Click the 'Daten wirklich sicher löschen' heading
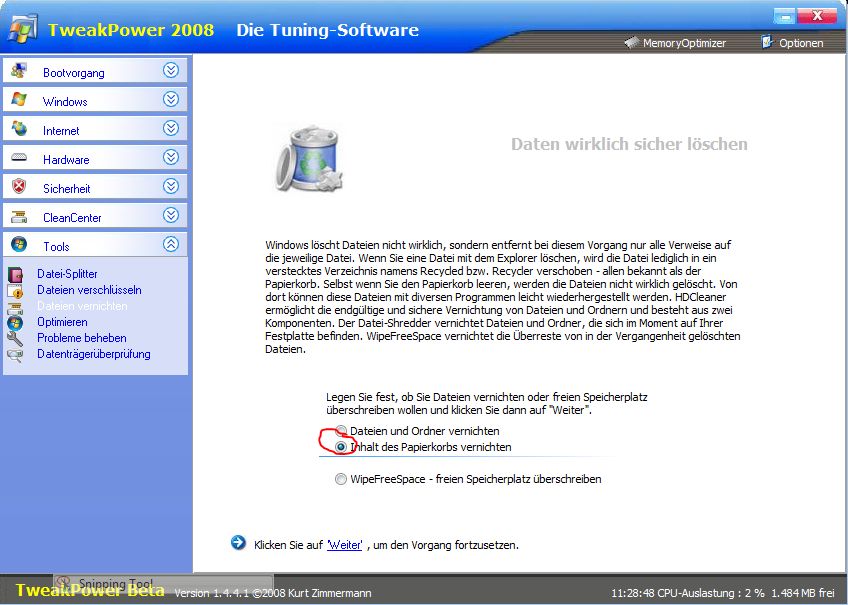The image size is (848, 605). tap(629, 144)
